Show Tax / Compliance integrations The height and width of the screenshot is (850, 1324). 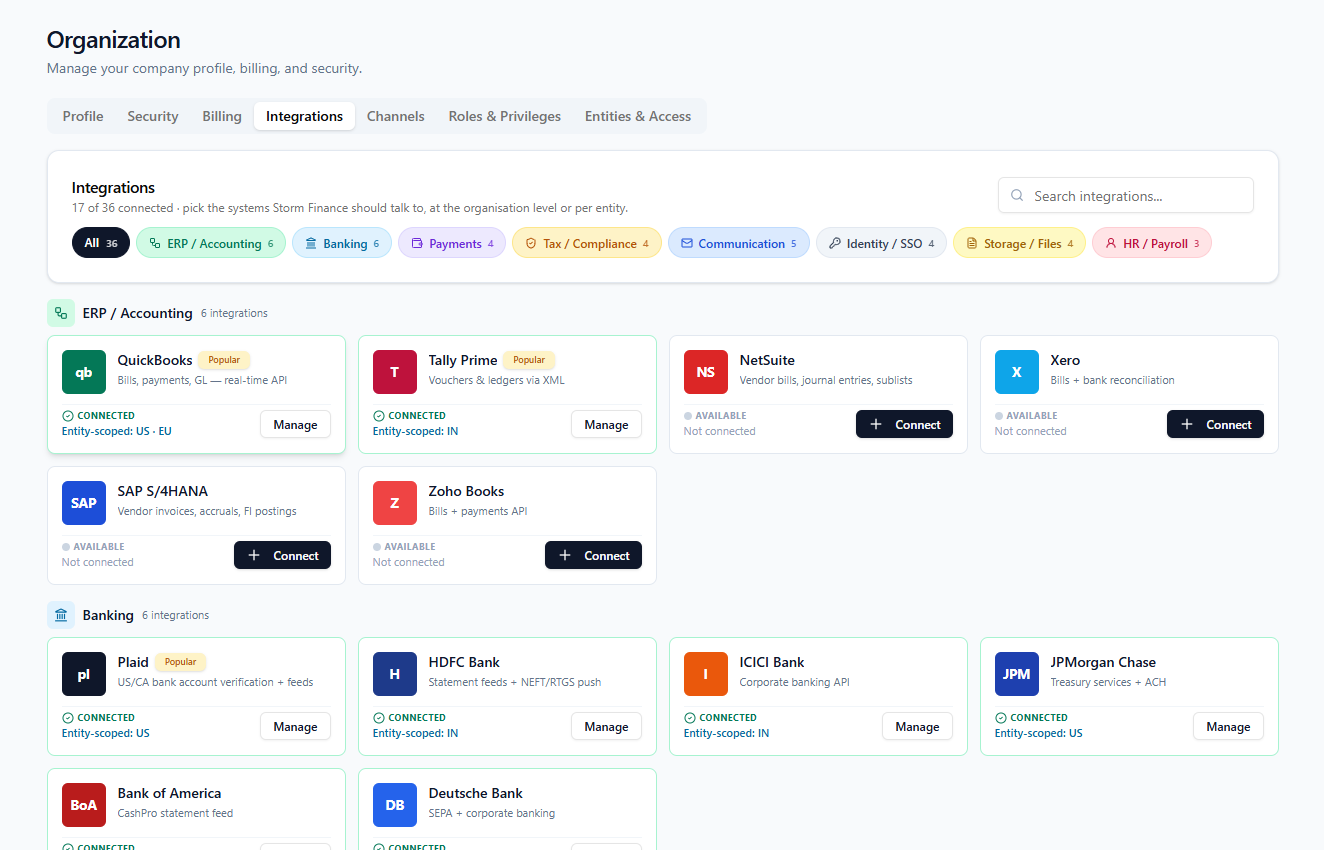click(x=587, y=243)
